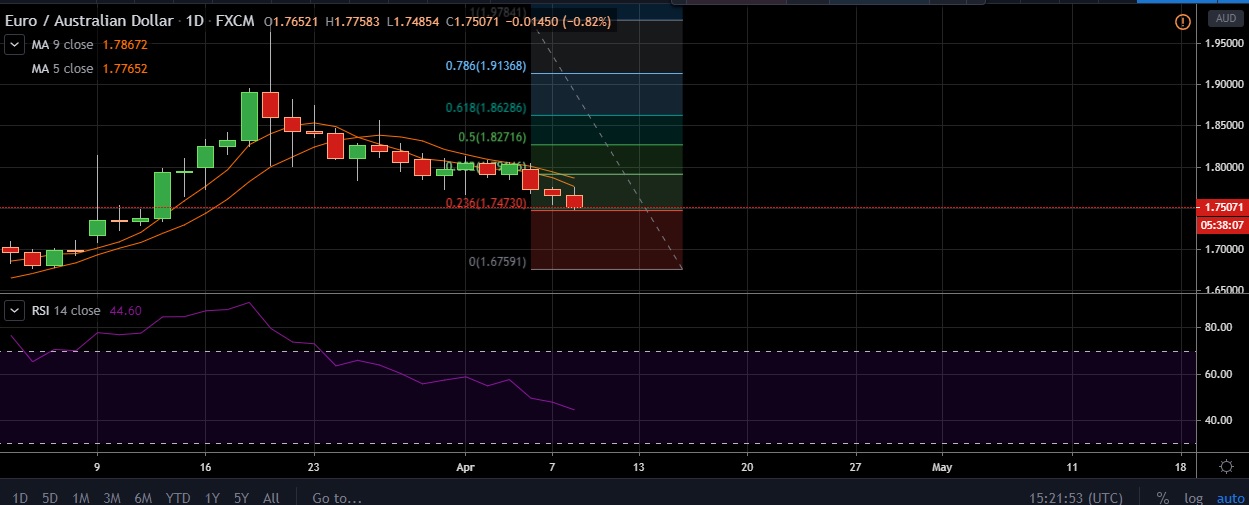Select the 1D date range

coord(18,497)
